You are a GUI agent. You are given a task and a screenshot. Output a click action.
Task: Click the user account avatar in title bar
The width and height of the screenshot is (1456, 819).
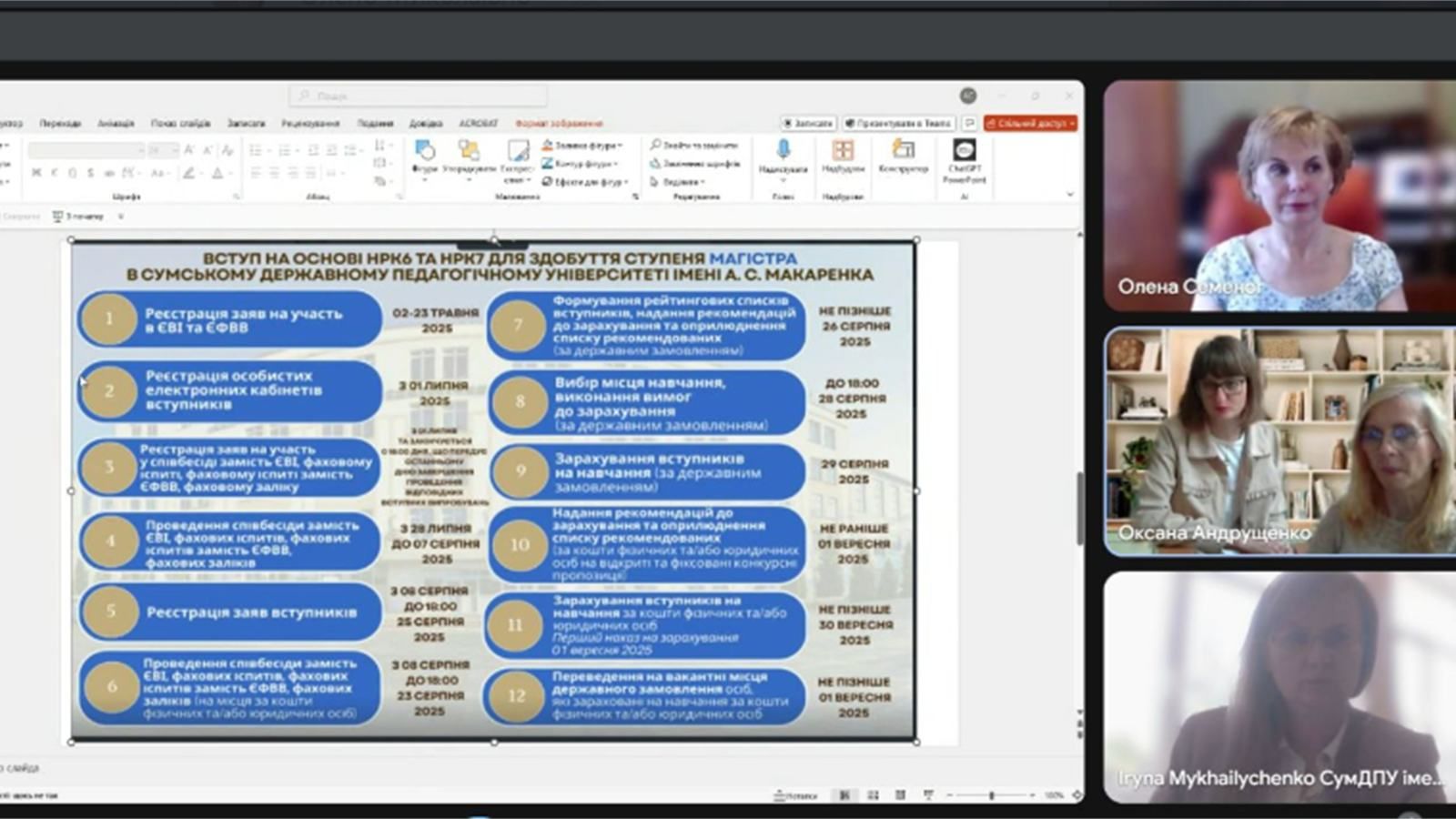968,96
